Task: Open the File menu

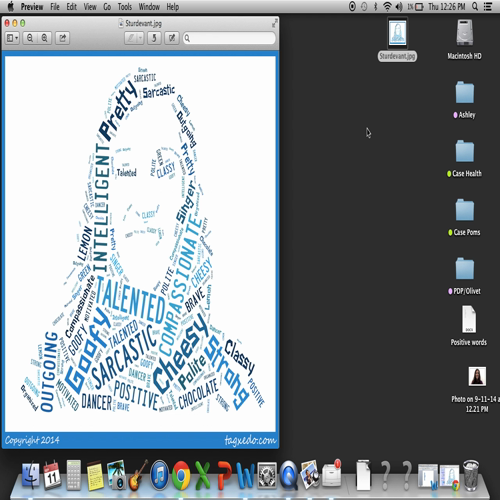Action: 55,7
